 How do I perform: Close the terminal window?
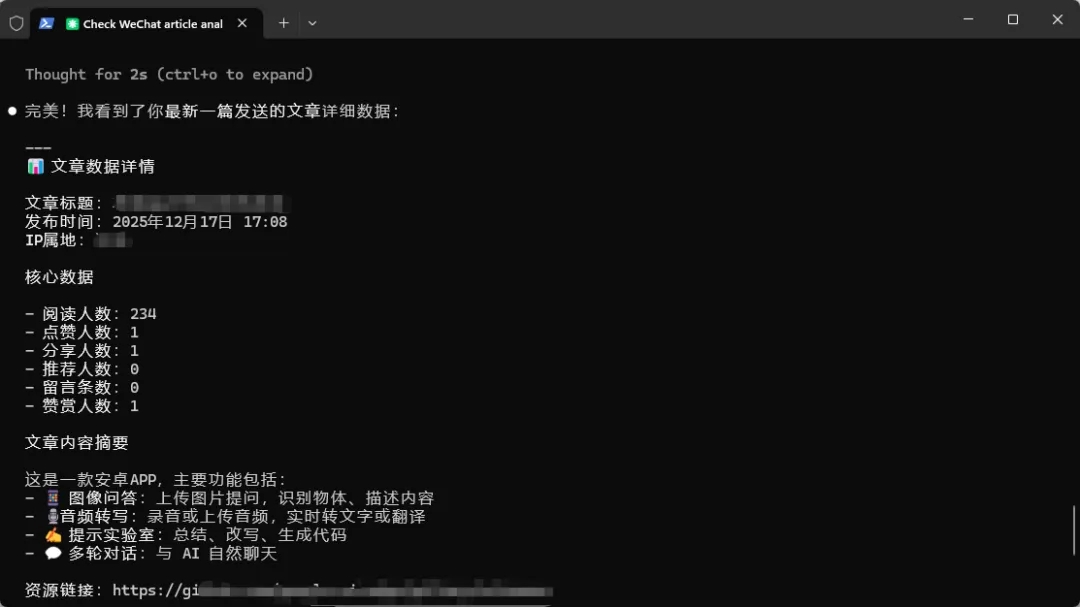[1057, 19]
